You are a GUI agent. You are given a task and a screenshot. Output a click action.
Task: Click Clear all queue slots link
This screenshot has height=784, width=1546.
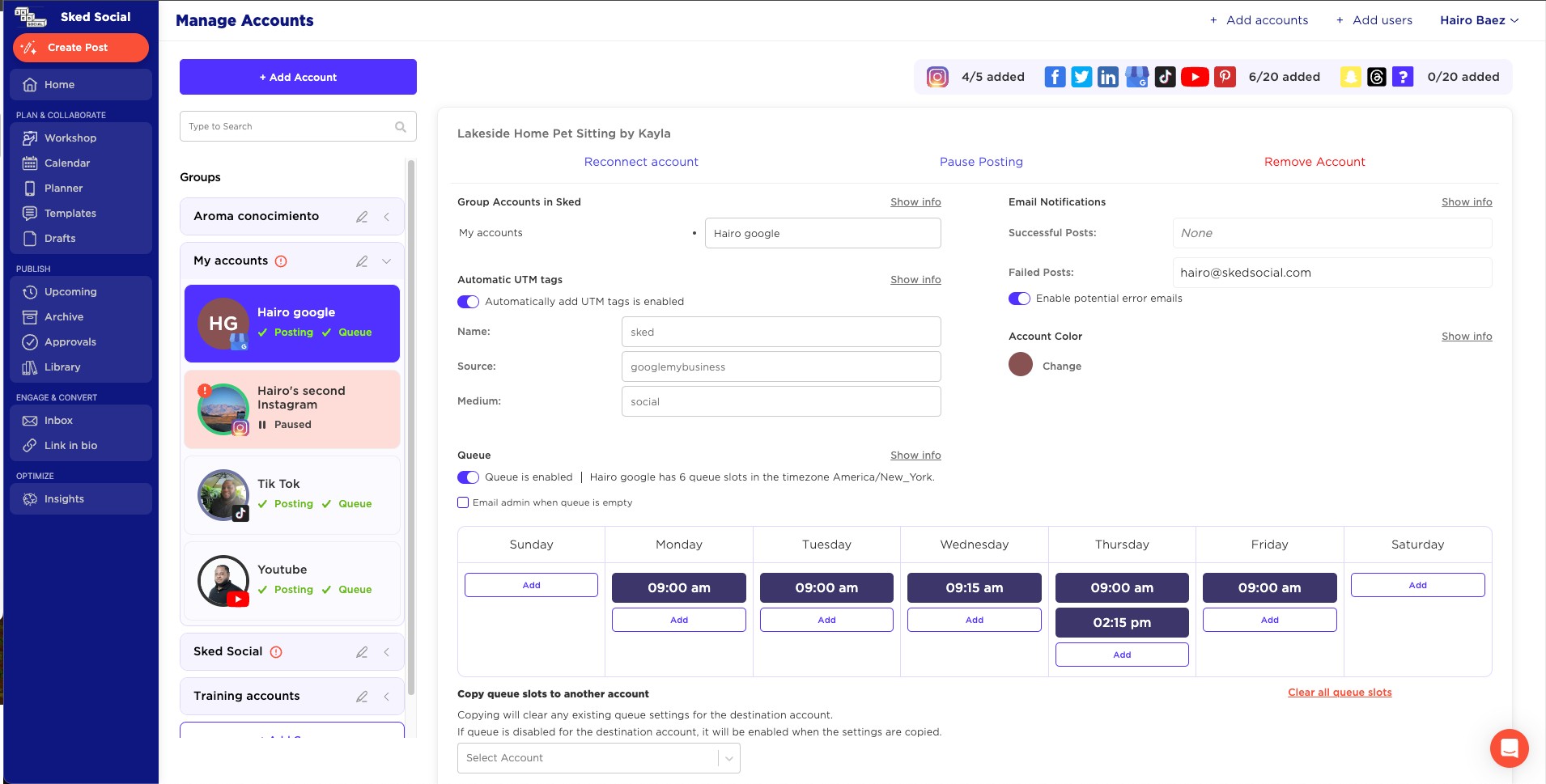[x=1340, y=693]
